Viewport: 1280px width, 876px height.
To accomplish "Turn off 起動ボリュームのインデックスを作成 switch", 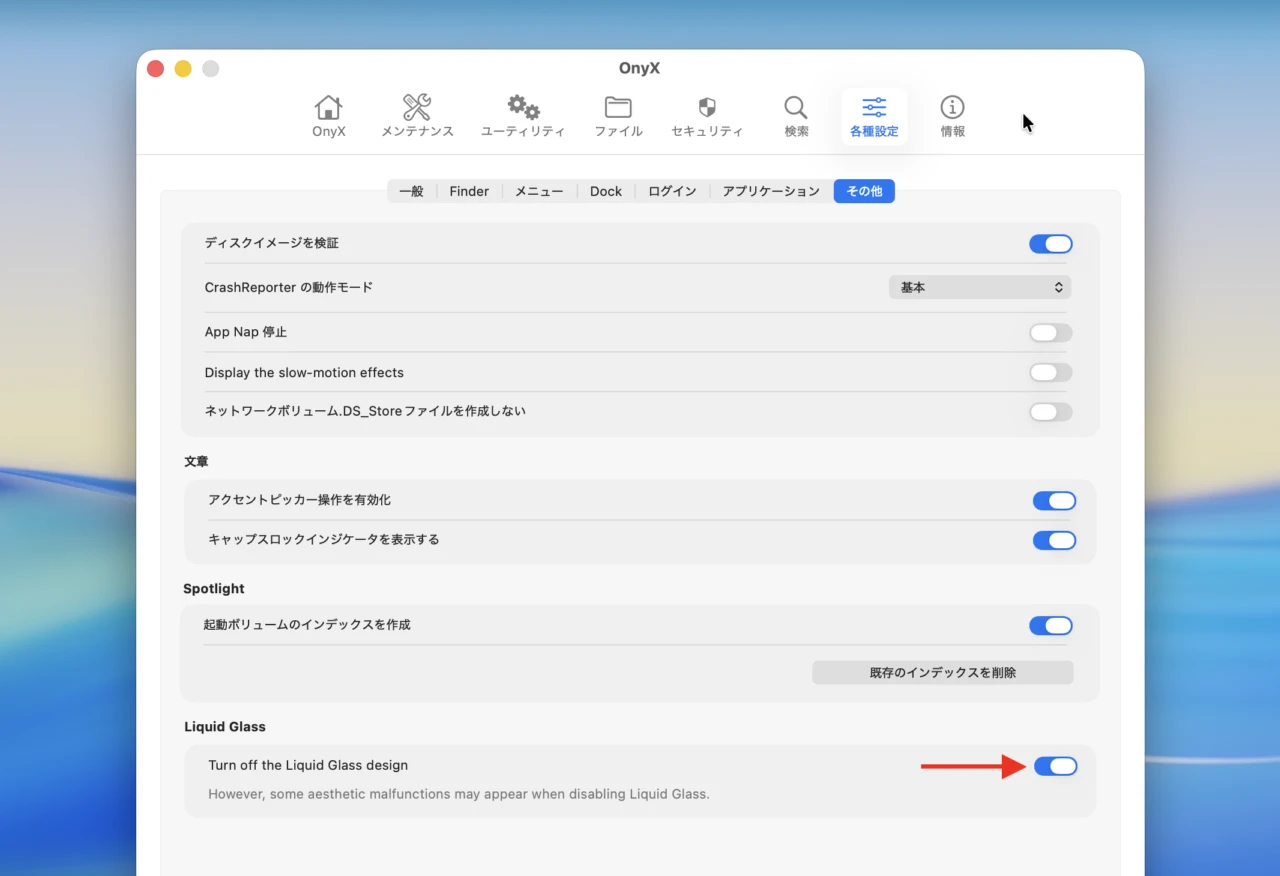I will [1050, 626].
